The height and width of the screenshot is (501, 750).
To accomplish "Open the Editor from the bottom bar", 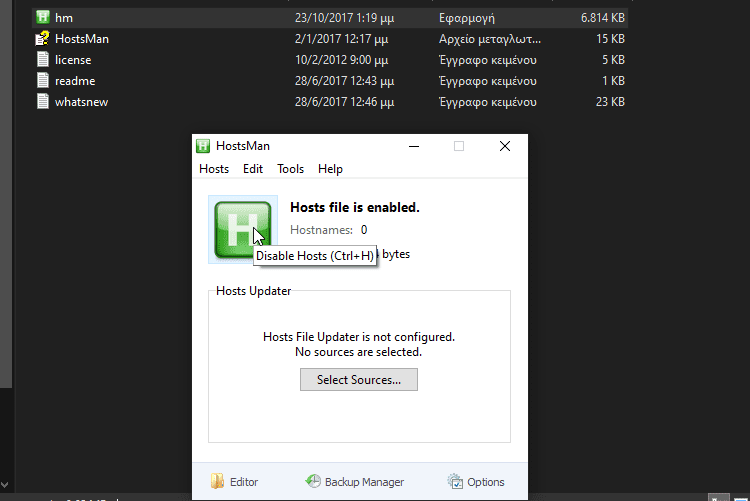I will click(234, 481).
